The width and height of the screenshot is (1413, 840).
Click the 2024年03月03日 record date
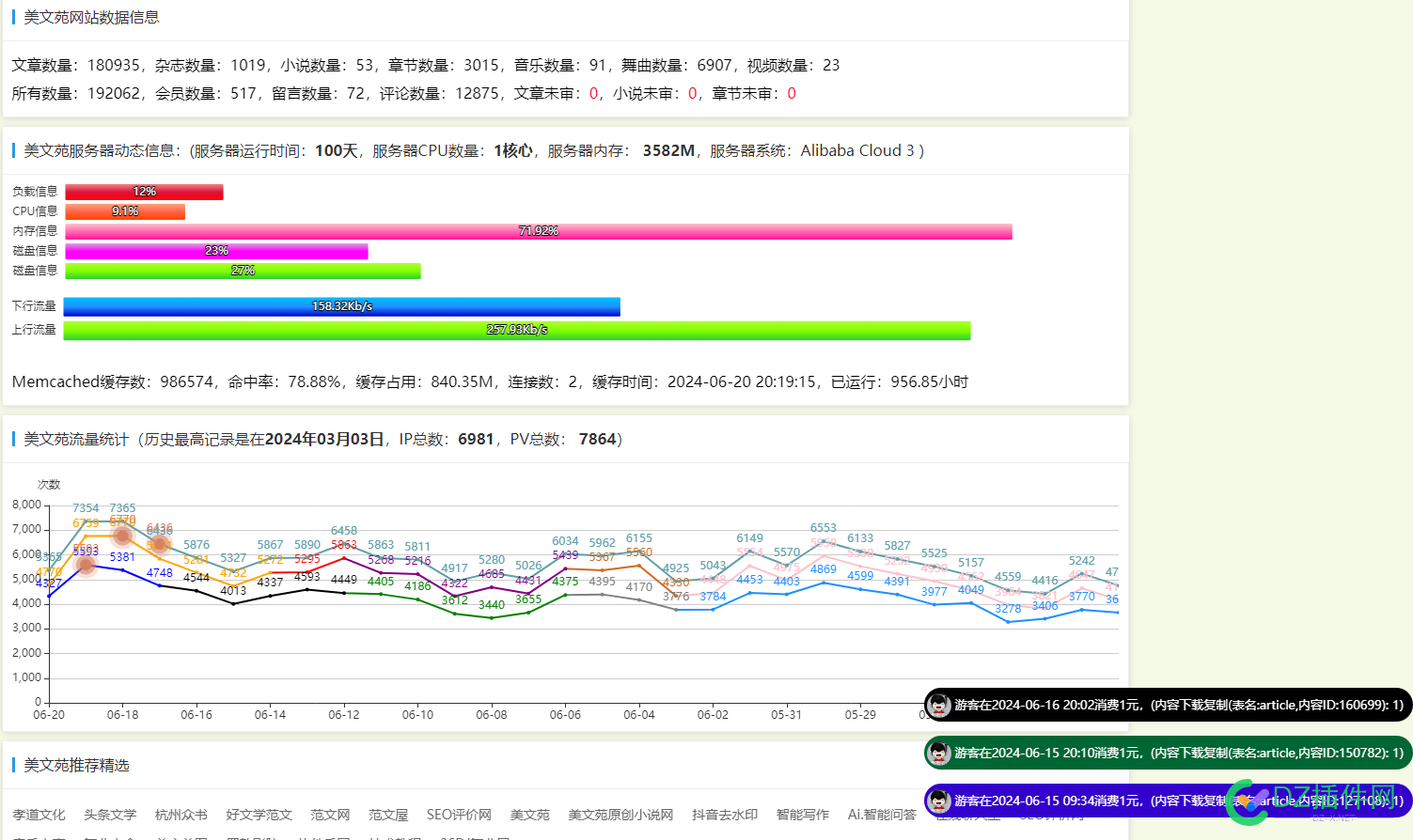(x=324, y=440)
